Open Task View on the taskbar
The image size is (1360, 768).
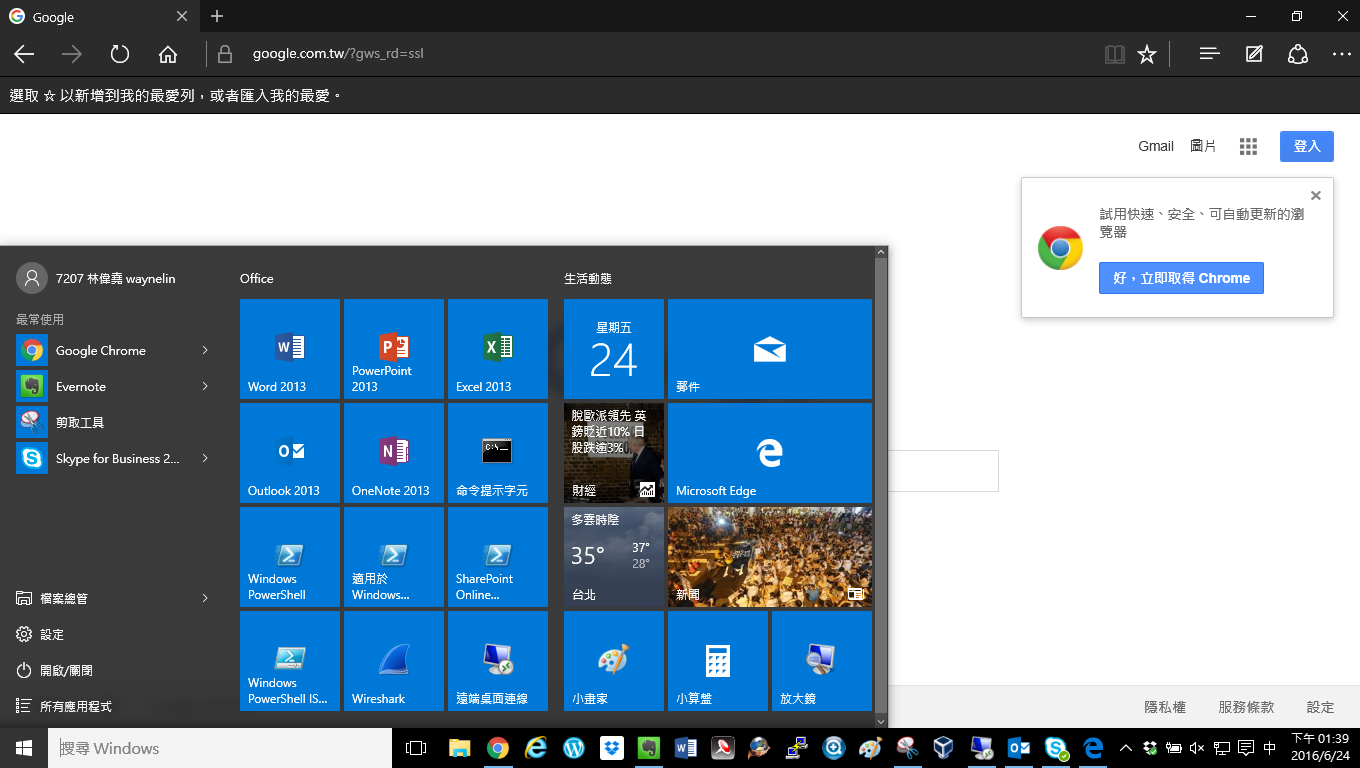point(416,748)
